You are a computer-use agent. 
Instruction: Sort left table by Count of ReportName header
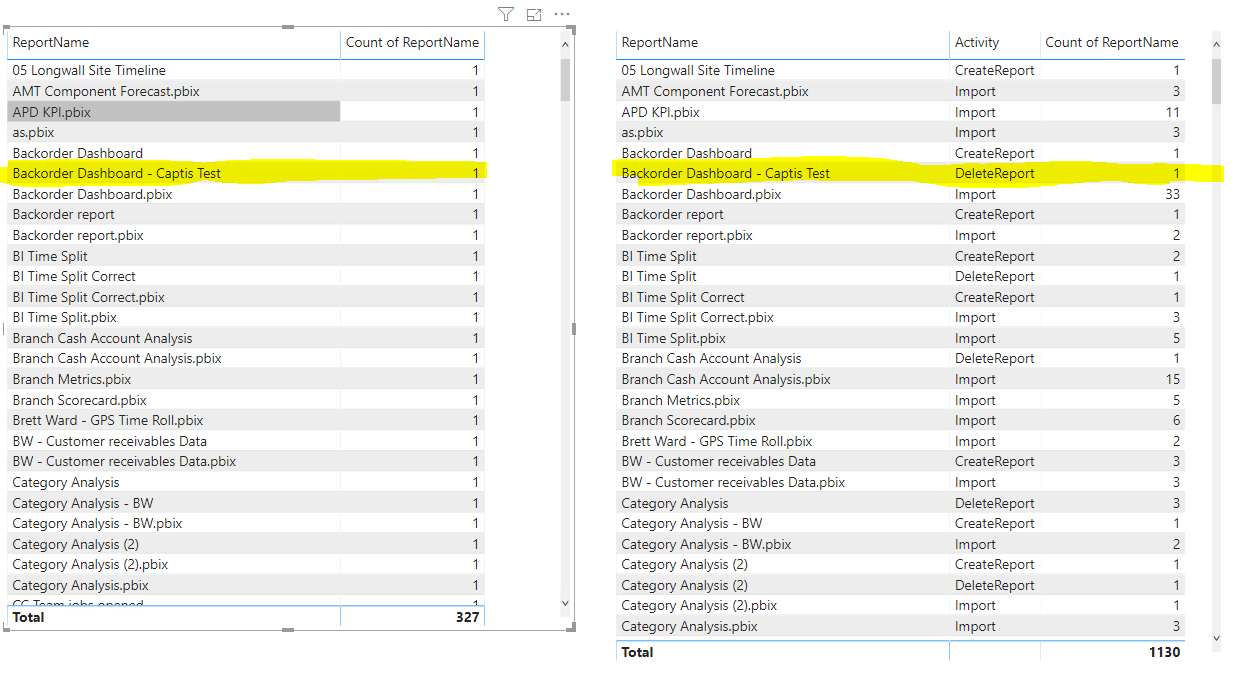[x=412, y=42]
